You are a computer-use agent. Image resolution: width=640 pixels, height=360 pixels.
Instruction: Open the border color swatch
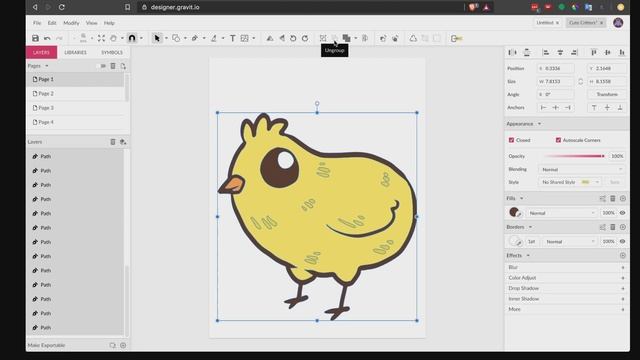click(515, 241)
